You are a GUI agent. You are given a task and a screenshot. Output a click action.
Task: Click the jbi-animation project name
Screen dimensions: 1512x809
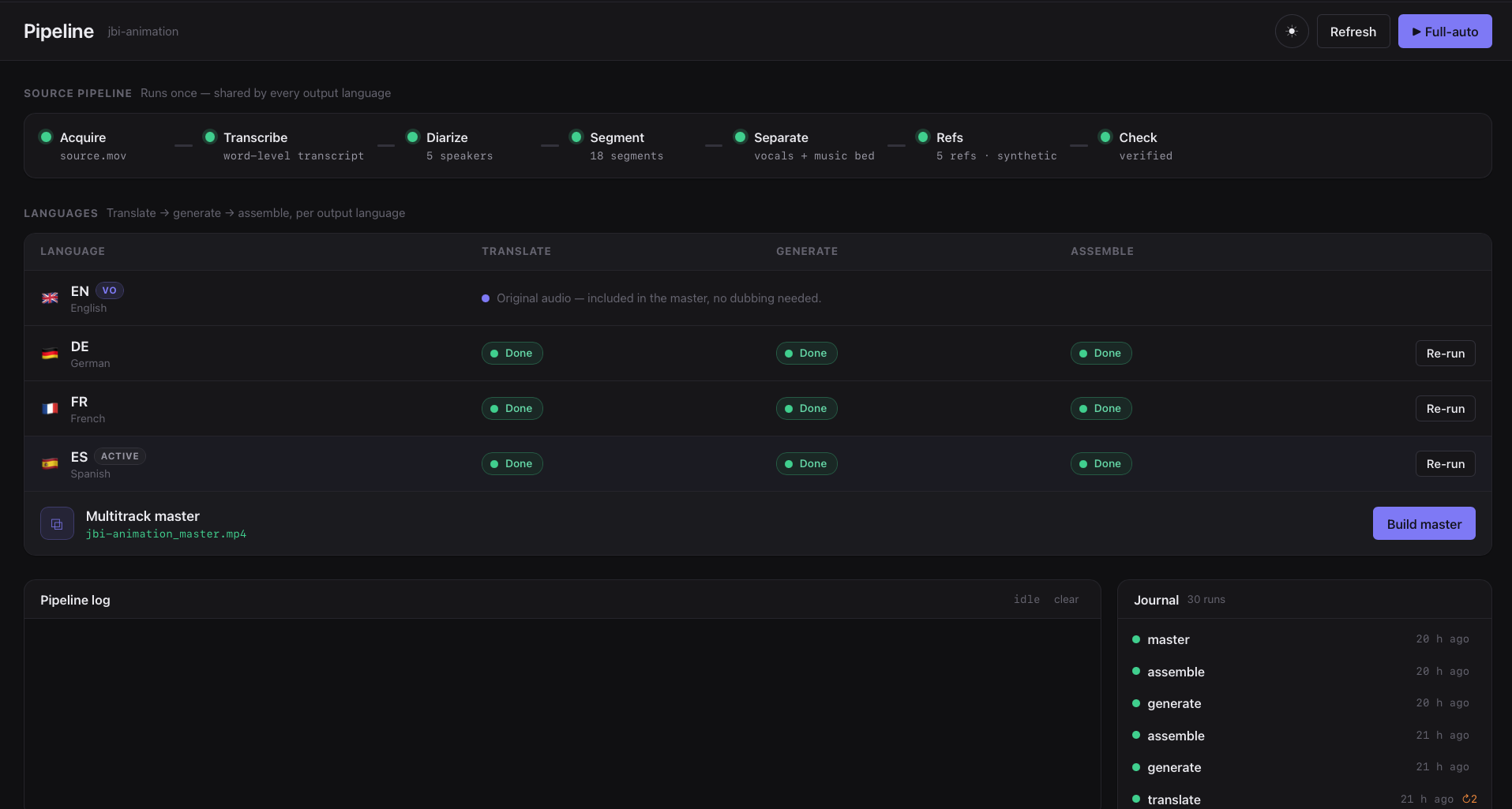[x=143, y=32]
